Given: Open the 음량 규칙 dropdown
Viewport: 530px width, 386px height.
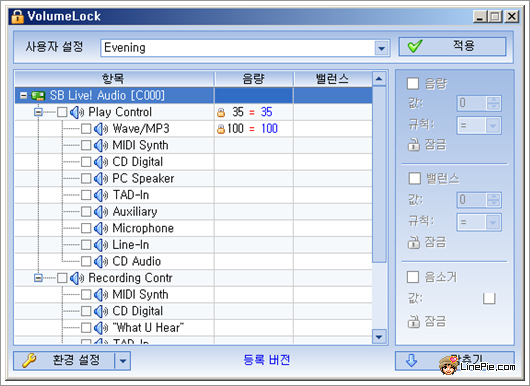Looking at the screenshot, I should [x=493, y=126].
